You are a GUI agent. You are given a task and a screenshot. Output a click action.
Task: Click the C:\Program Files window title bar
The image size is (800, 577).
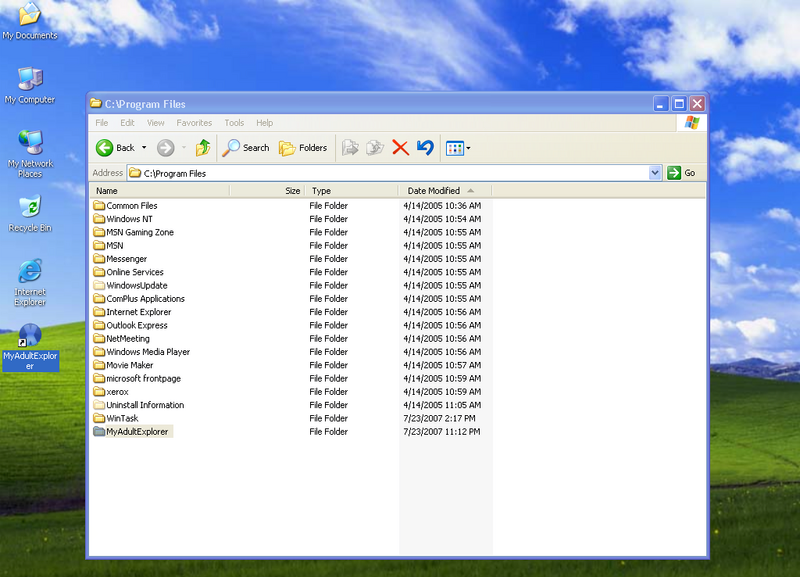370,104
